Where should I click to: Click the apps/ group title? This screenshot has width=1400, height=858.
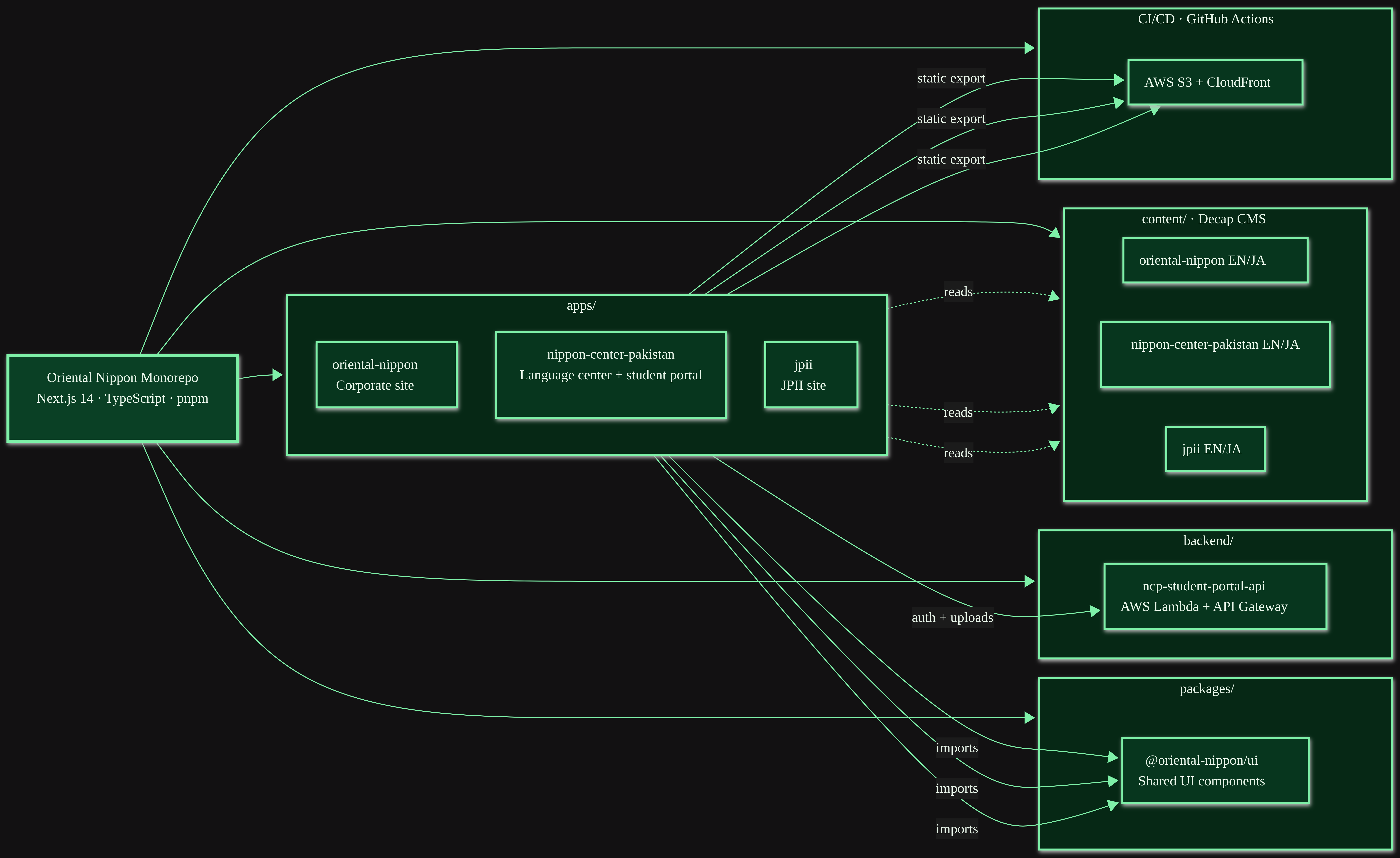coord(581,306)
